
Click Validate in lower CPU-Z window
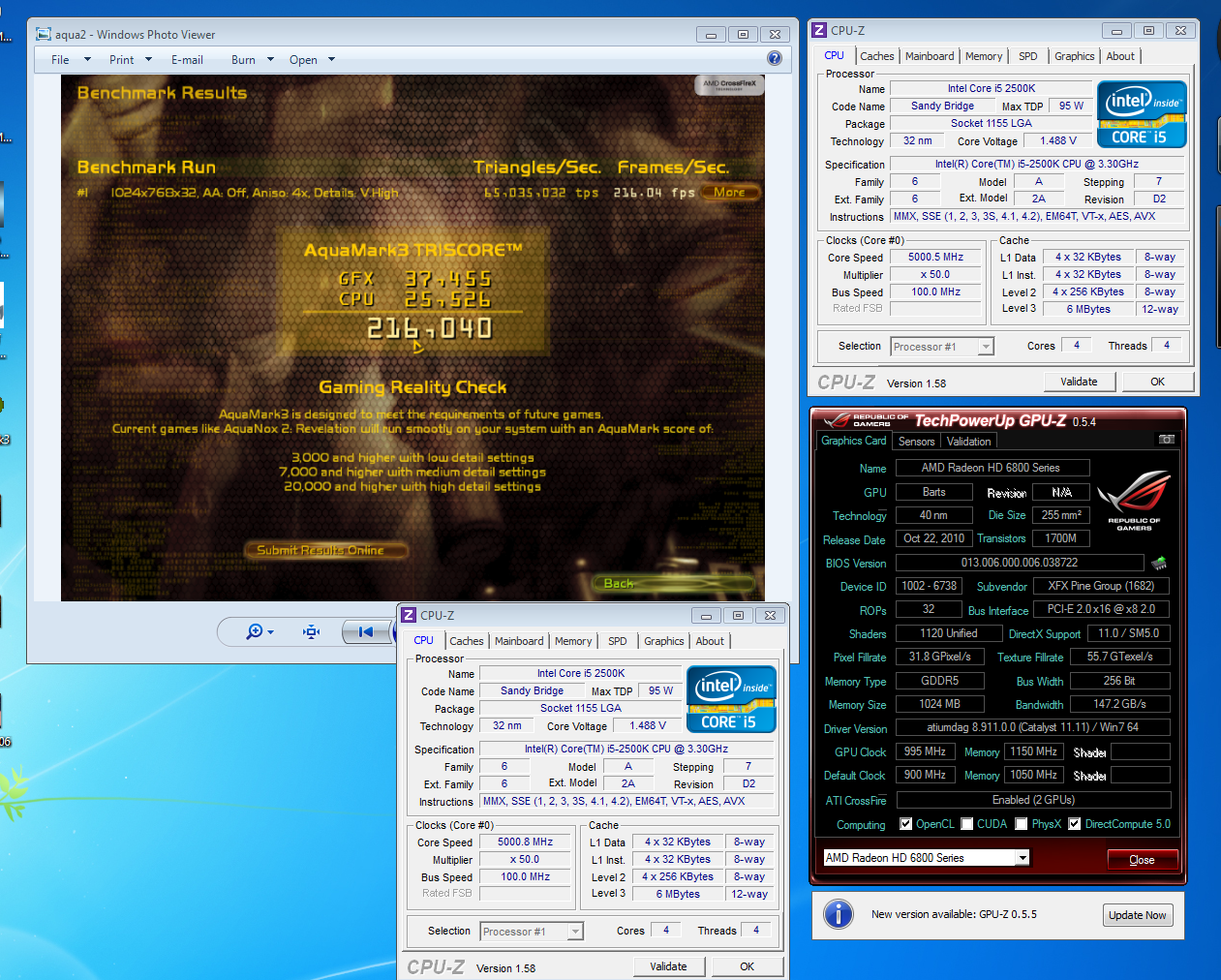coord(668,966)
